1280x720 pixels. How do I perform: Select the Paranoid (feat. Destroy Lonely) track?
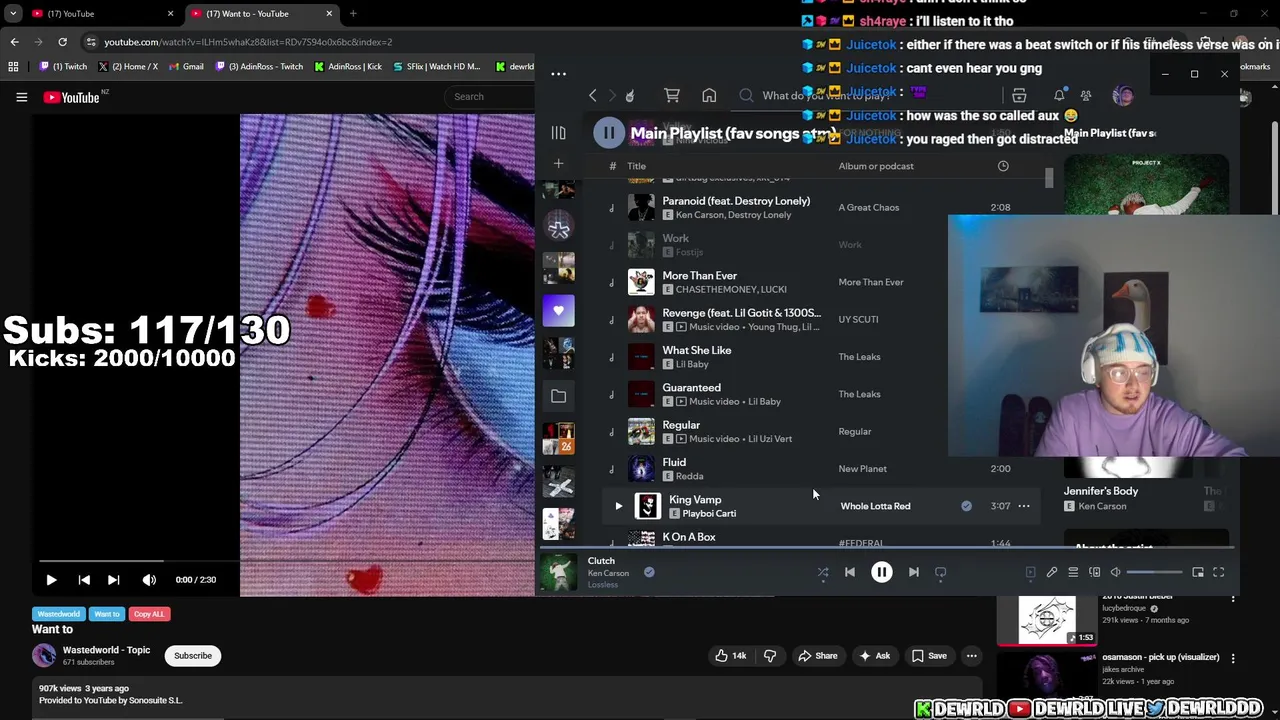tap(736, 201)
